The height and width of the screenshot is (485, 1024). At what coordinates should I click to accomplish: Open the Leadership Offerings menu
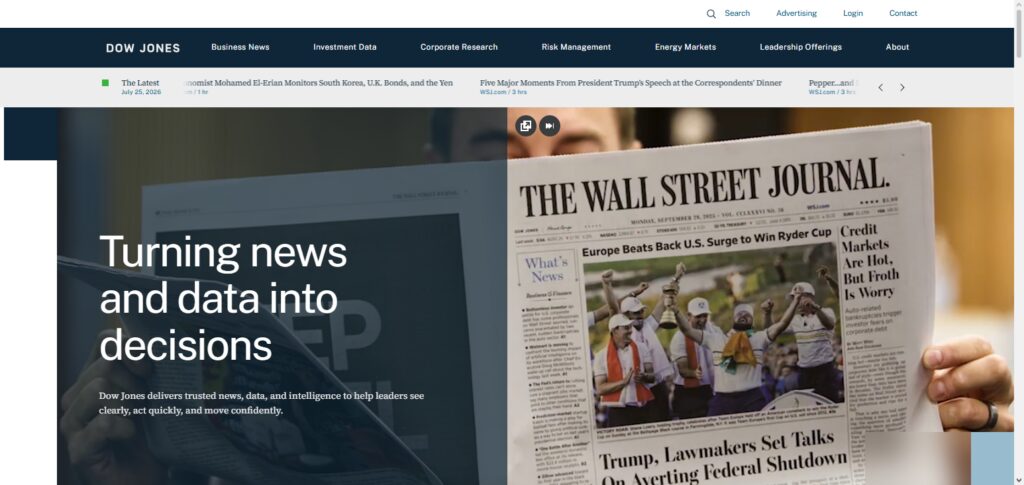801,47
